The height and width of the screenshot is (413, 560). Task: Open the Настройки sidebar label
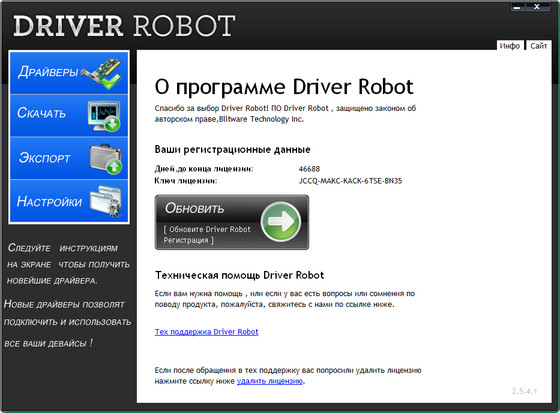click(x=50, y=201)
